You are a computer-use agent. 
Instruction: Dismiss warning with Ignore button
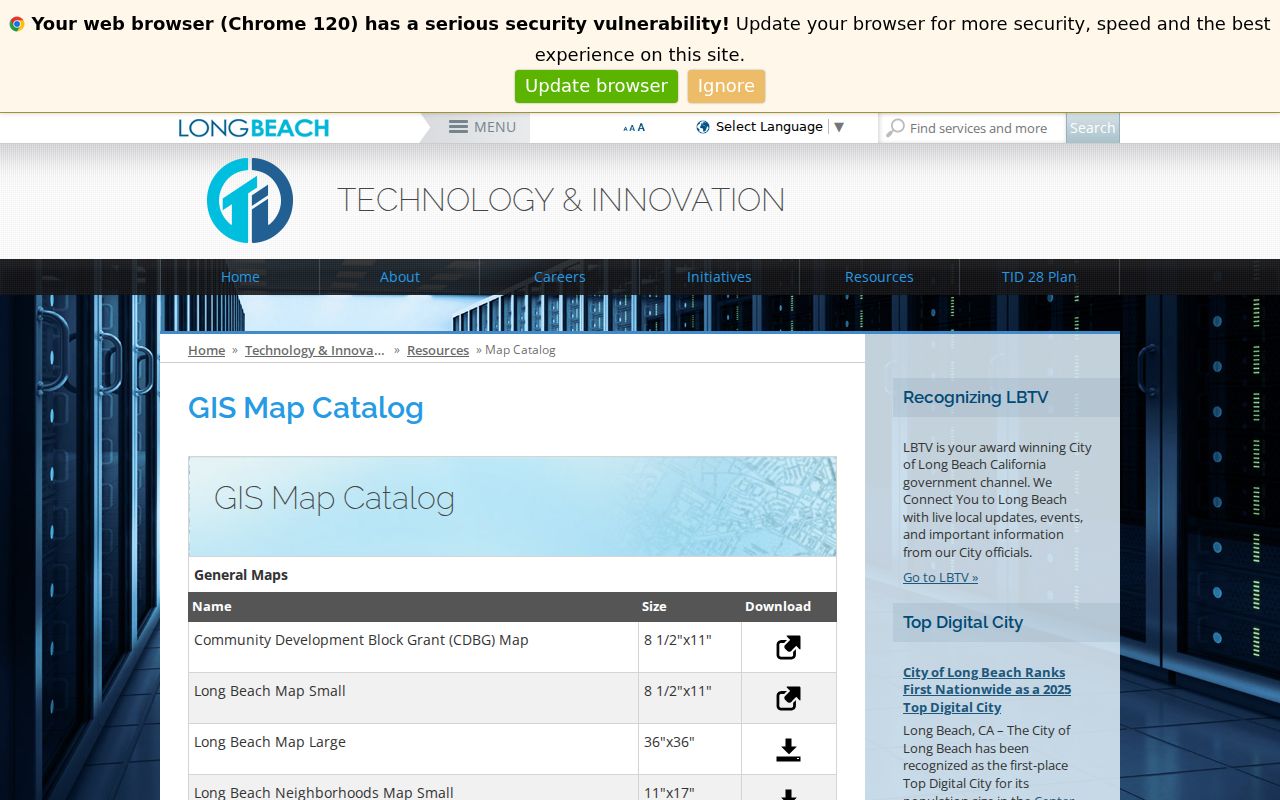coord(726,86)
